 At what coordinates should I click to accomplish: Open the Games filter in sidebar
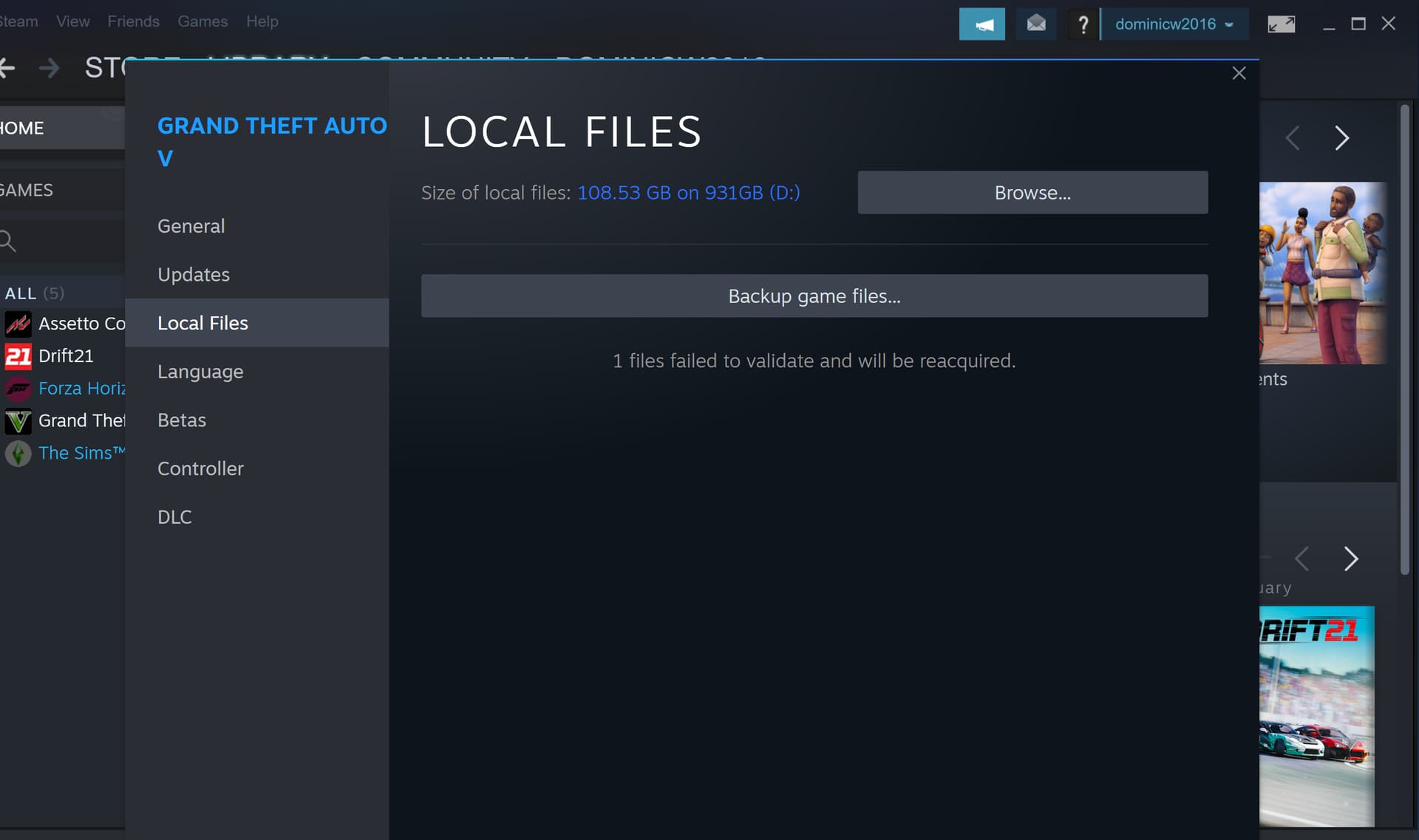(62, 190)
